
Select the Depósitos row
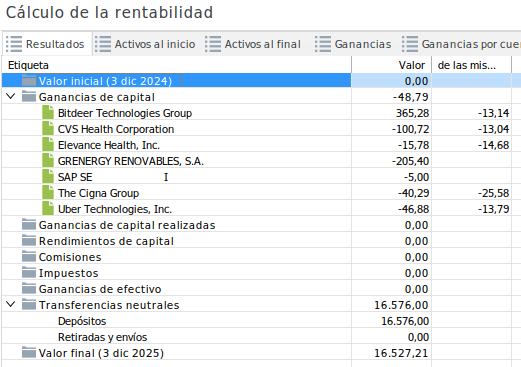(261, 321)
